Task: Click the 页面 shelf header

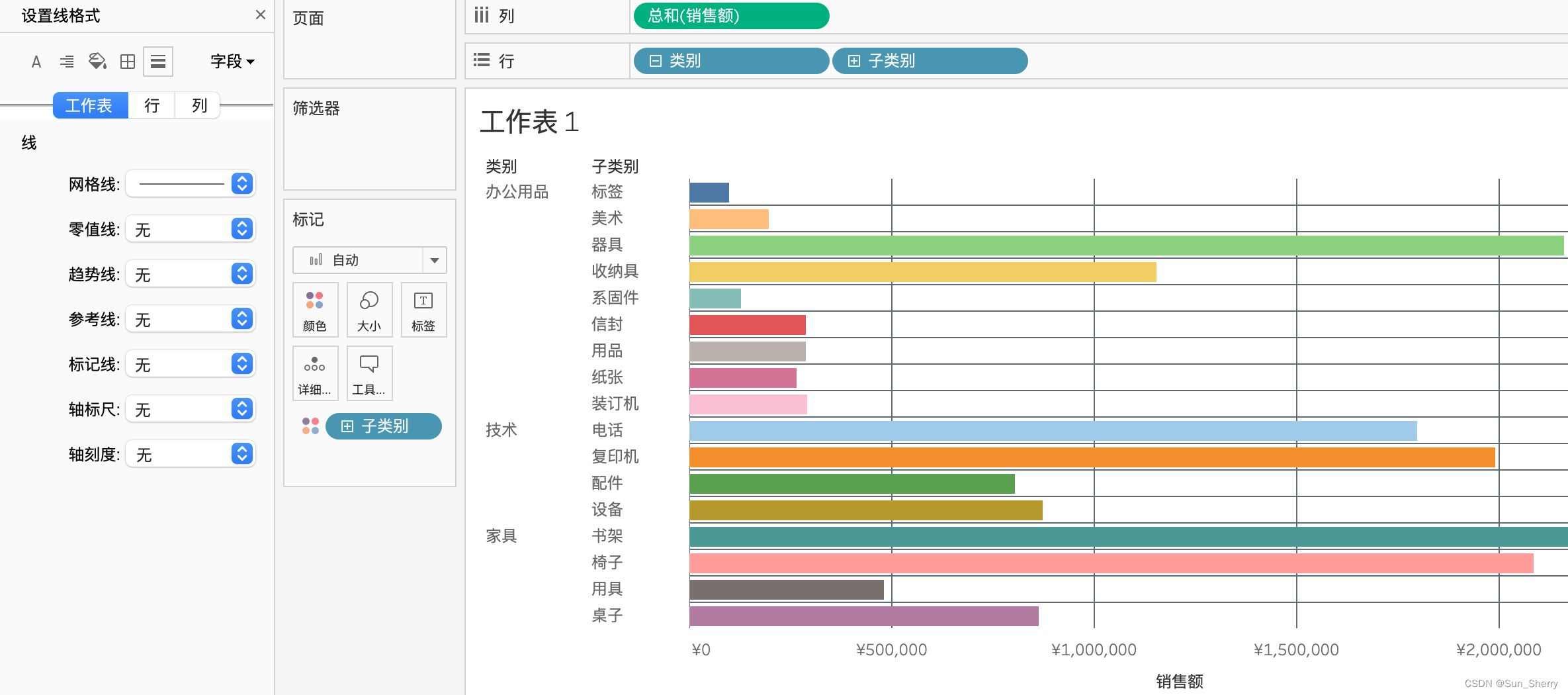Action: point(308,18)
